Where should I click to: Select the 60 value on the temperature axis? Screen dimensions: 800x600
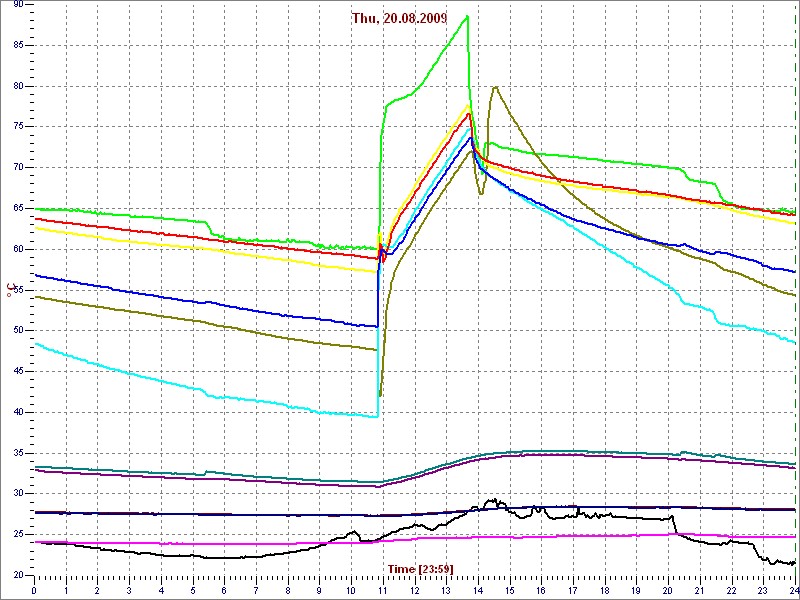18,249
